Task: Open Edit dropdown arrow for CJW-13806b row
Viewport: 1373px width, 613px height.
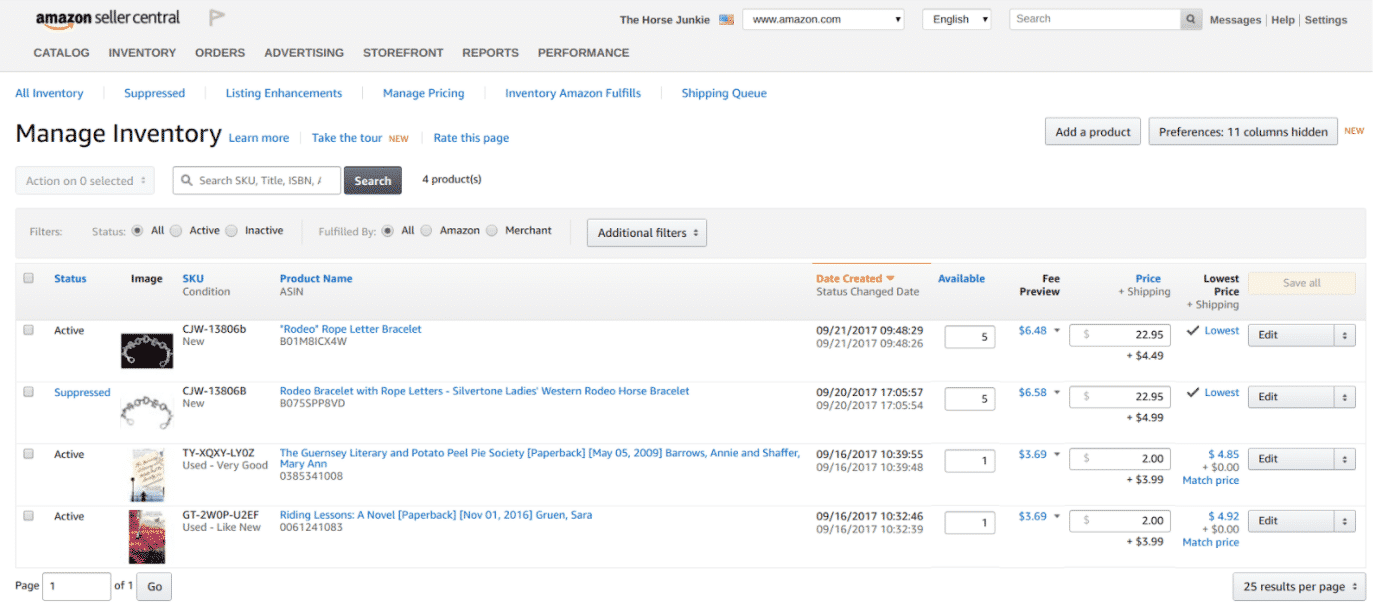Action: click(x=1345, y=335)
